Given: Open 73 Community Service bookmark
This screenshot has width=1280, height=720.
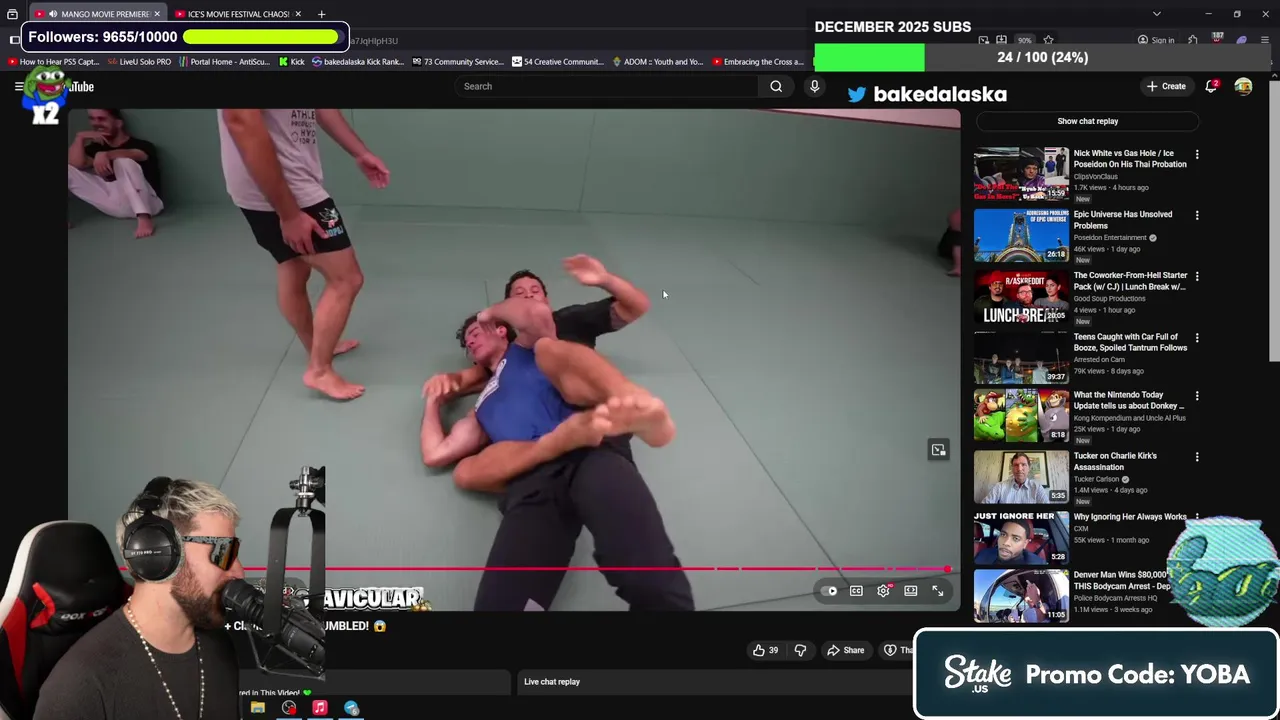Looking at the screenshot, I should (x=457, y=61).
